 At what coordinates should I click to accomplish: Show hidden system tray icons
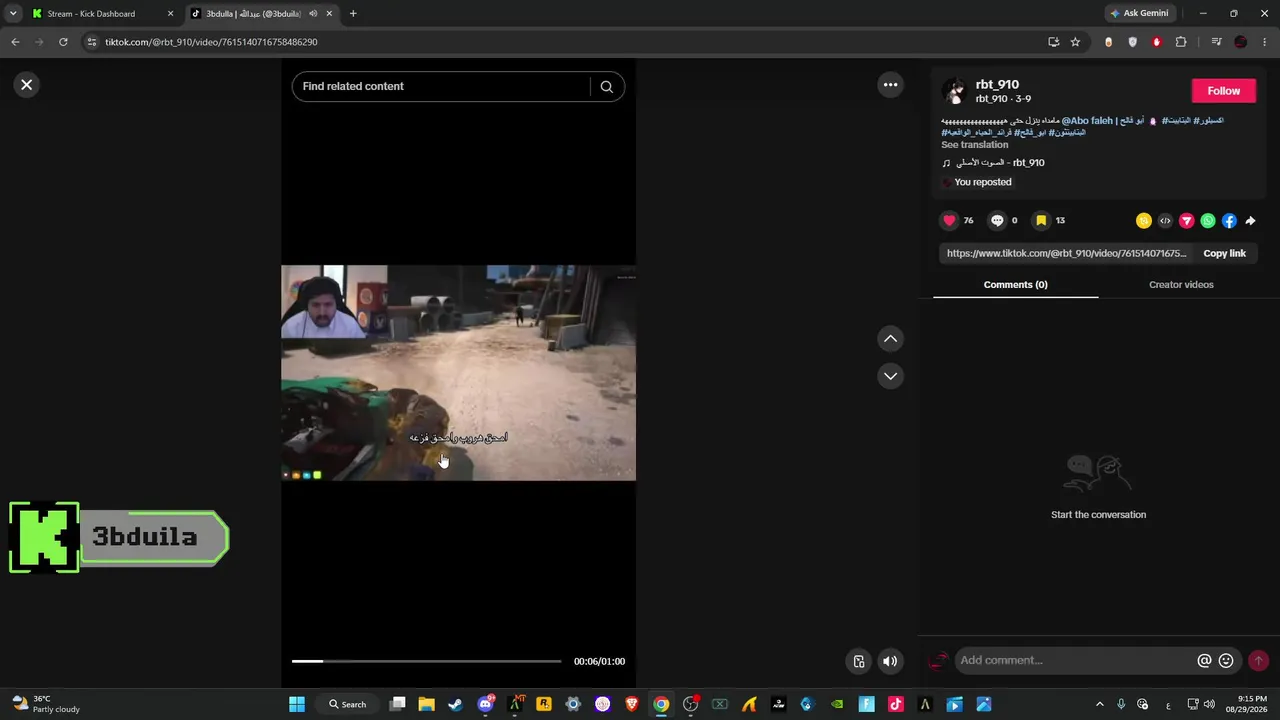1100,704
